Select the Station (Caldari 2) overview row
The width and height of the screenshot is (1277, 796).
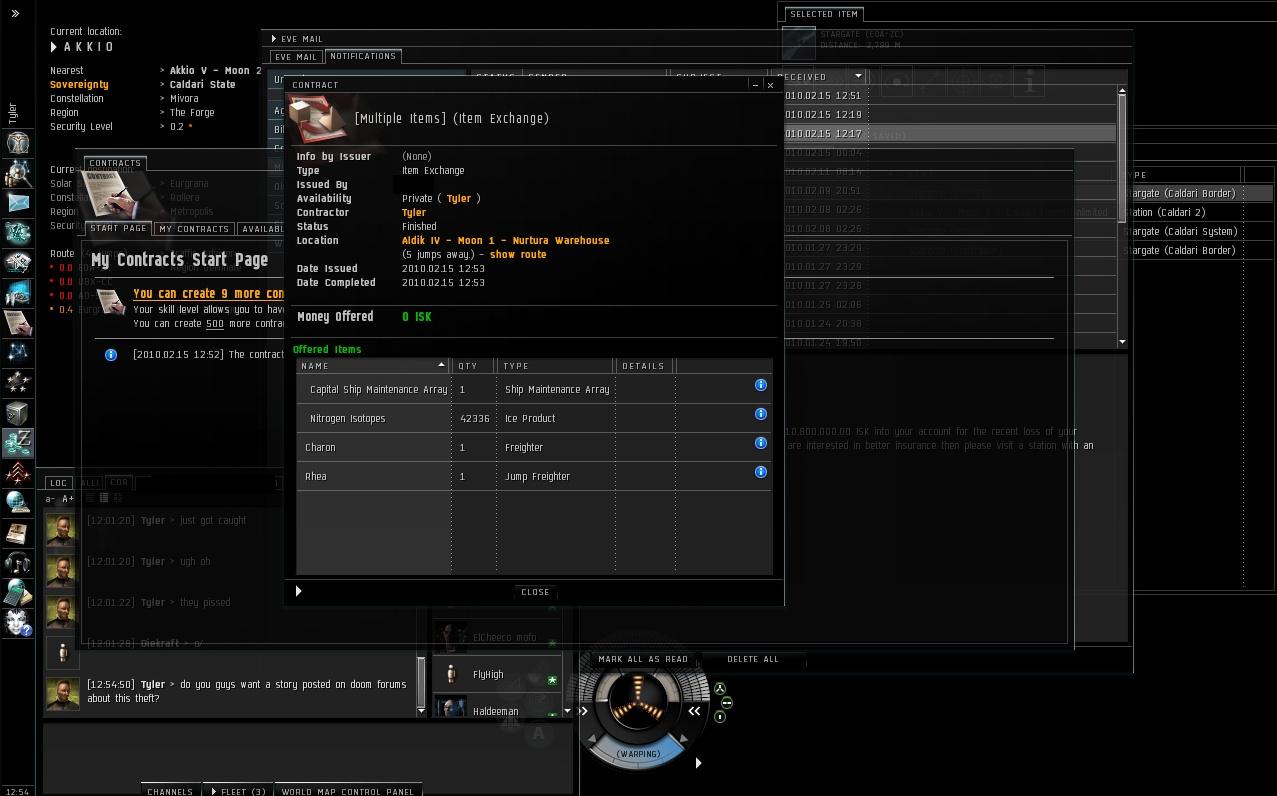click(1197, 212)
